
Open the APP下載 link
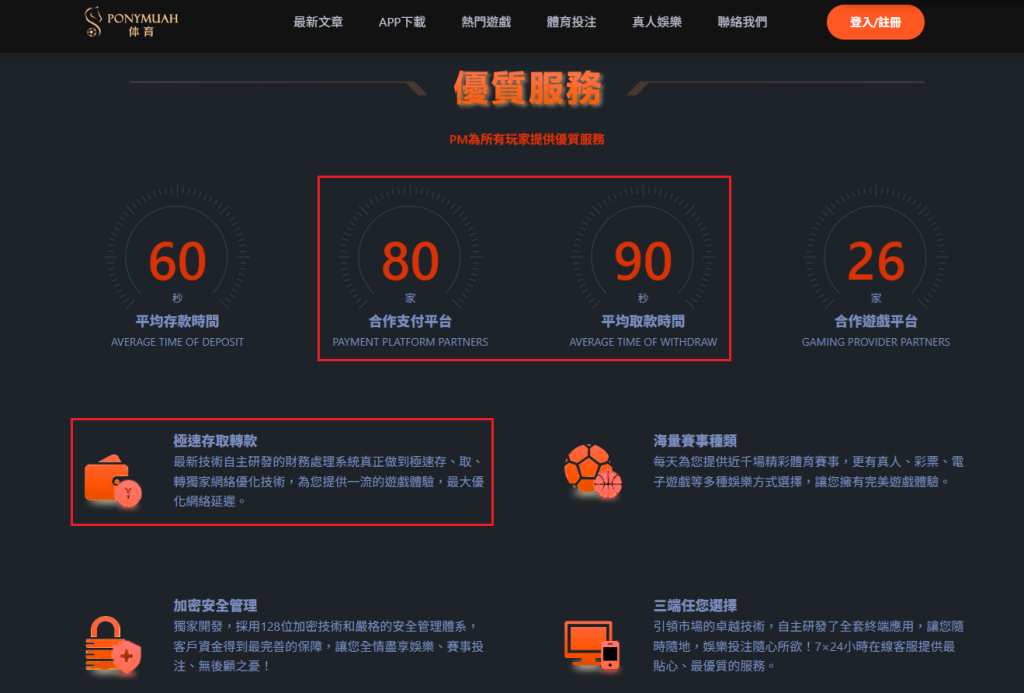(402, 22)
